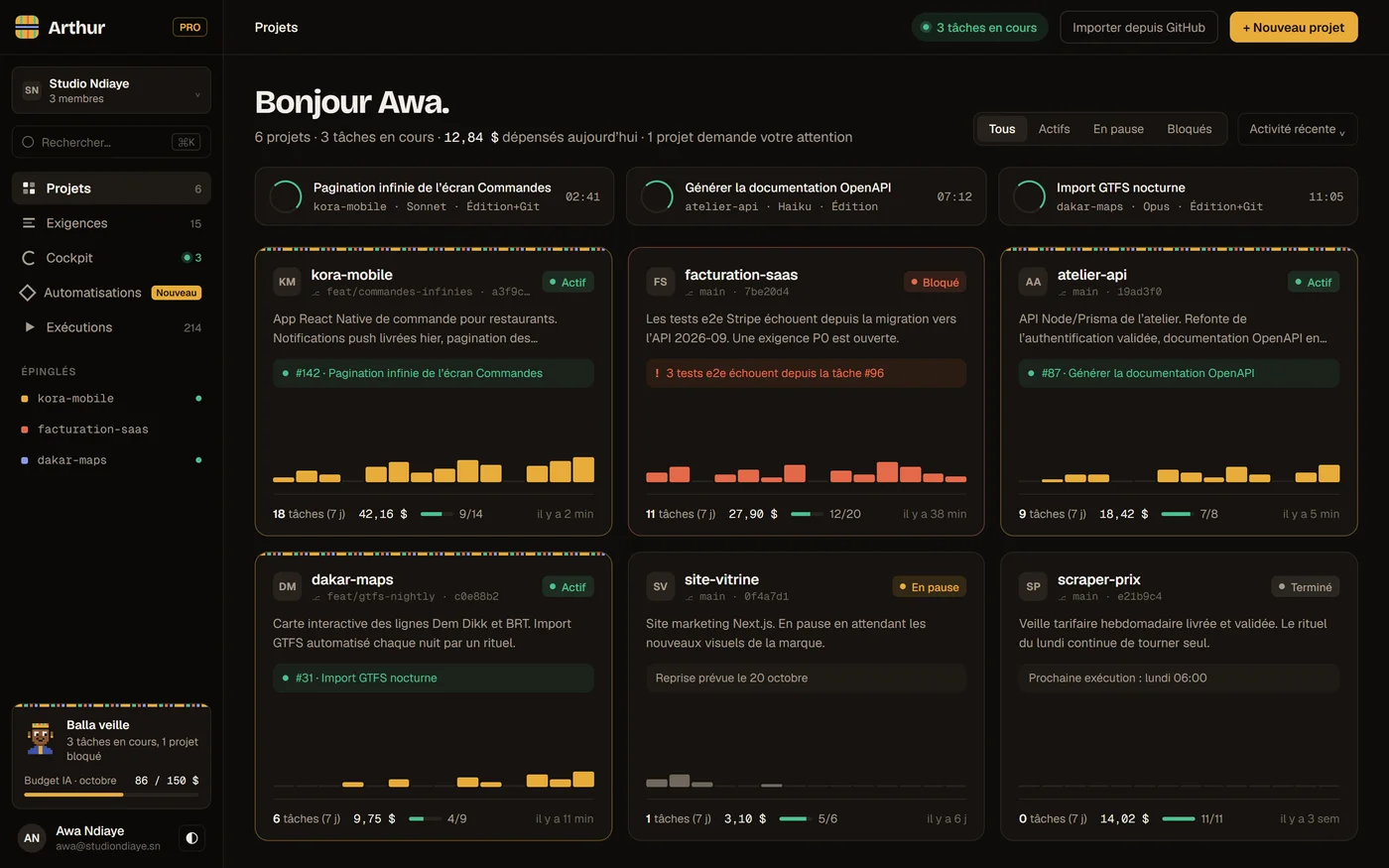Screen dimensions: 1389x868
Task: Click the Budget IA octobre progress bar
Action: 111,795
